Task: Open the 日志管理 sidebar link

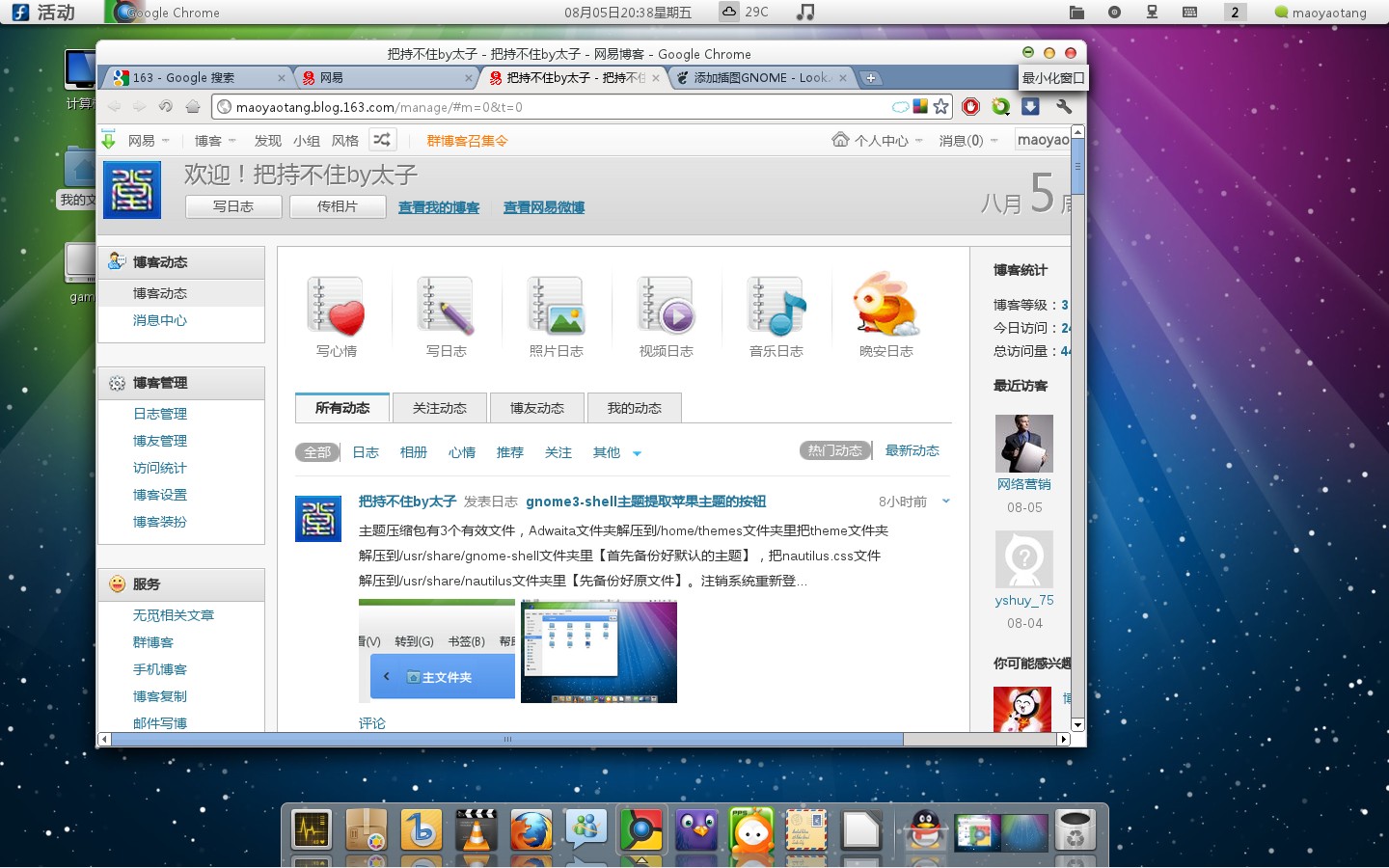Action: click(160, 414)
